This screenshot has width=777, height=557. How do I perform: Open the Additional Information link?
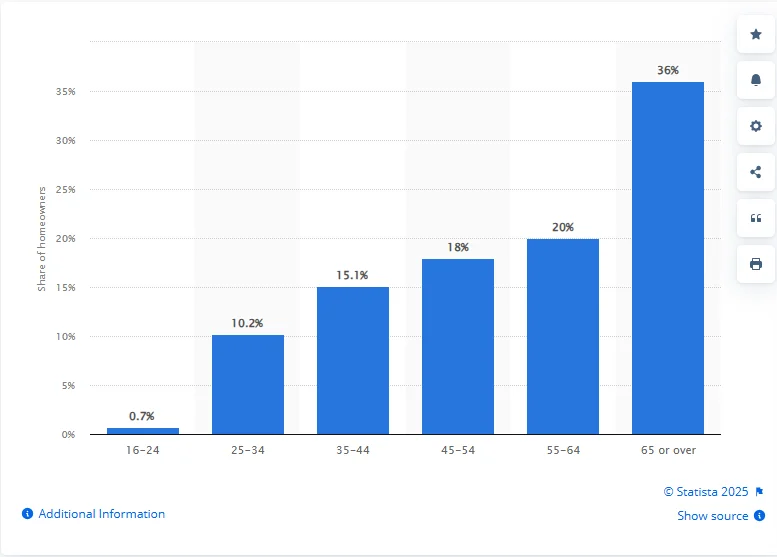(101, 514)
